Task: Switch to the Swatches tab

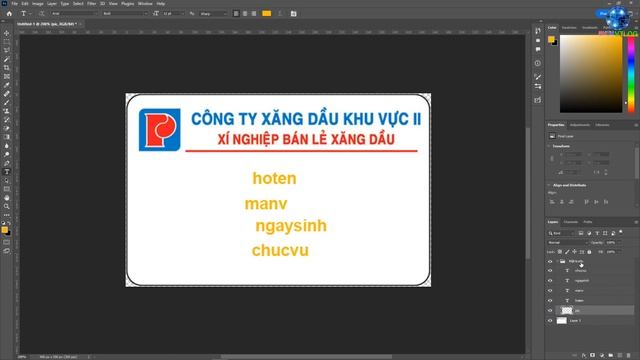Action: (569, 28)
